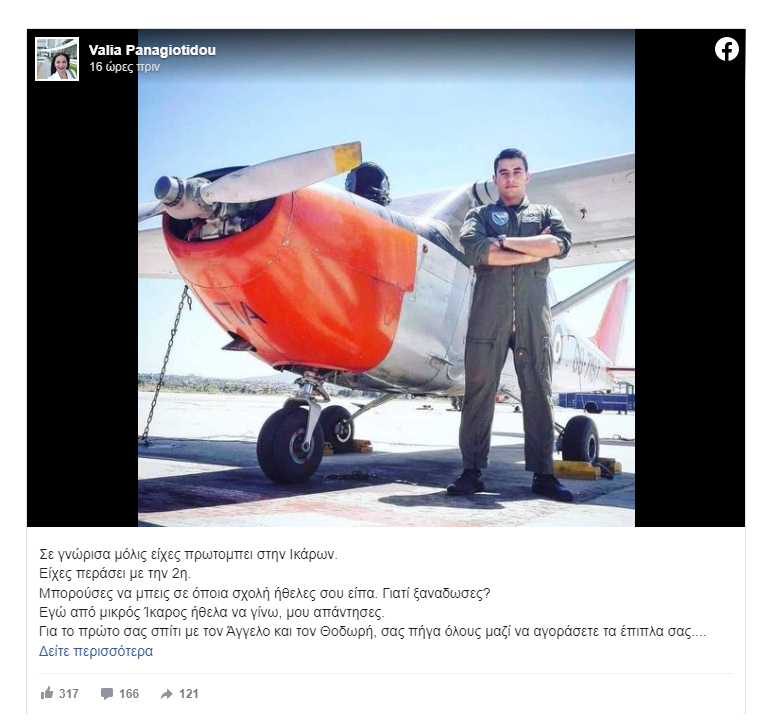Open Valia Panagiotidou's profile name link
Screen dimensions: 761x728
click(152, 50)
